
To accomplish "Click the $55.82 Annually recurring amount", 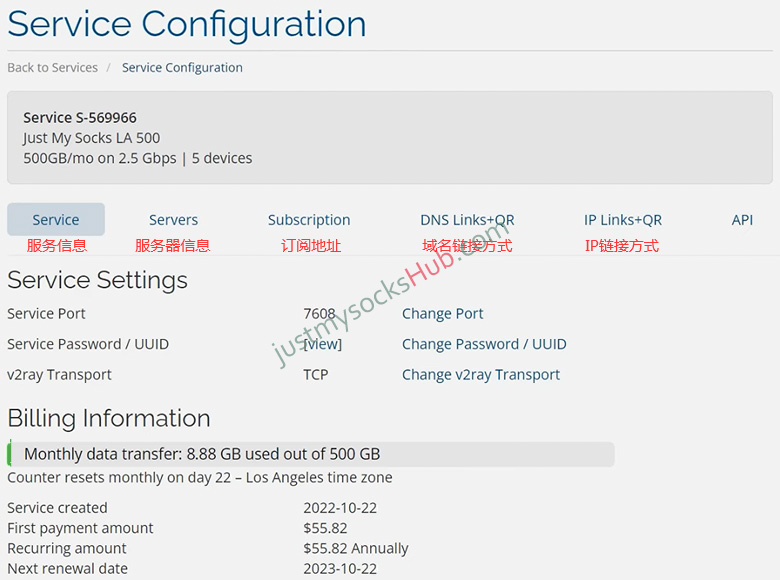I will (x=356, y=549).
